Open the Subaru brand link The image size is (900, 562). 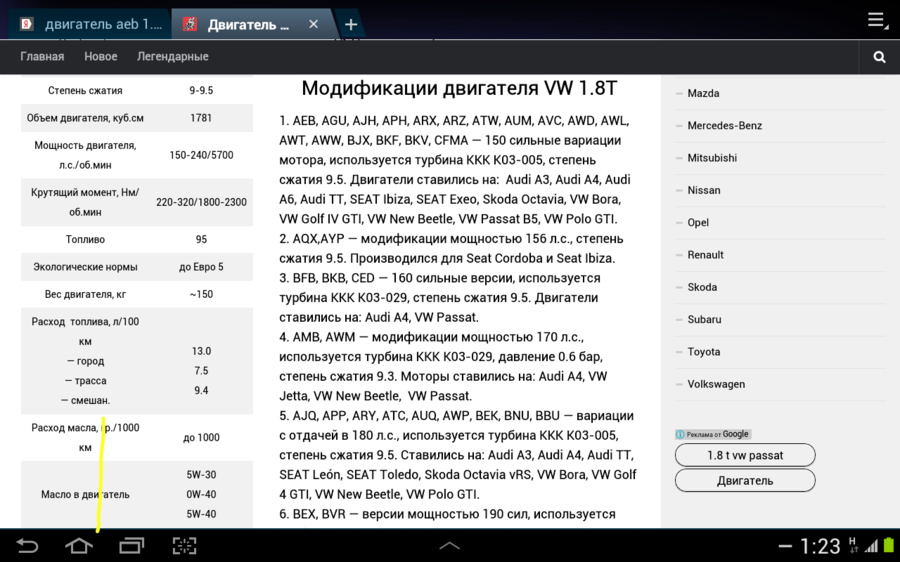704,319
